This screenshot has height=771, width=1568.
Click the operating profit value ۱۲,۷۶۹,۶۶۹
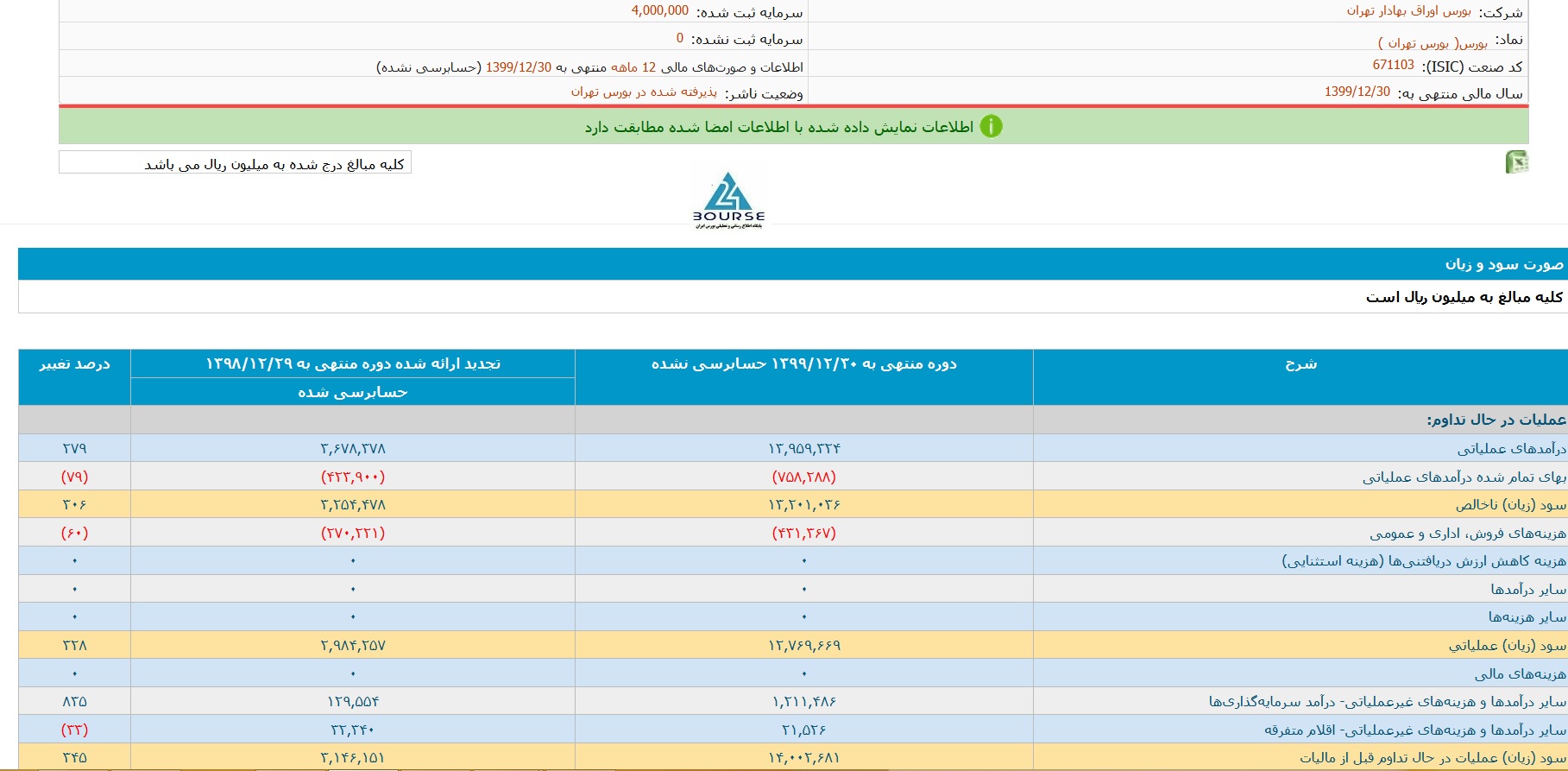pyautogui.click(x=804, y=645)
